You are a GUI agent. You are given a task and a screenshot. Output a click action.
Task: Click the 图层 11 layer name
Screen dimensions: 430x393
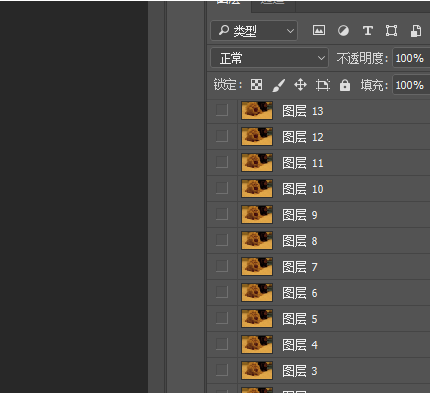click(x=303, y=163)
